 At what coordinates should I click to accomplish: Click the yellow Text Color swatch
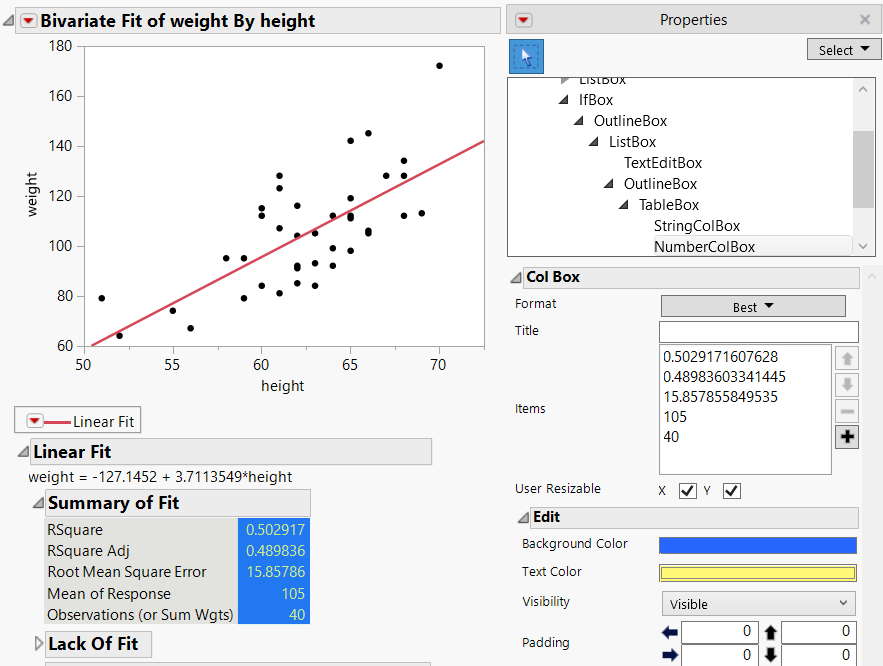coord(757,573)
